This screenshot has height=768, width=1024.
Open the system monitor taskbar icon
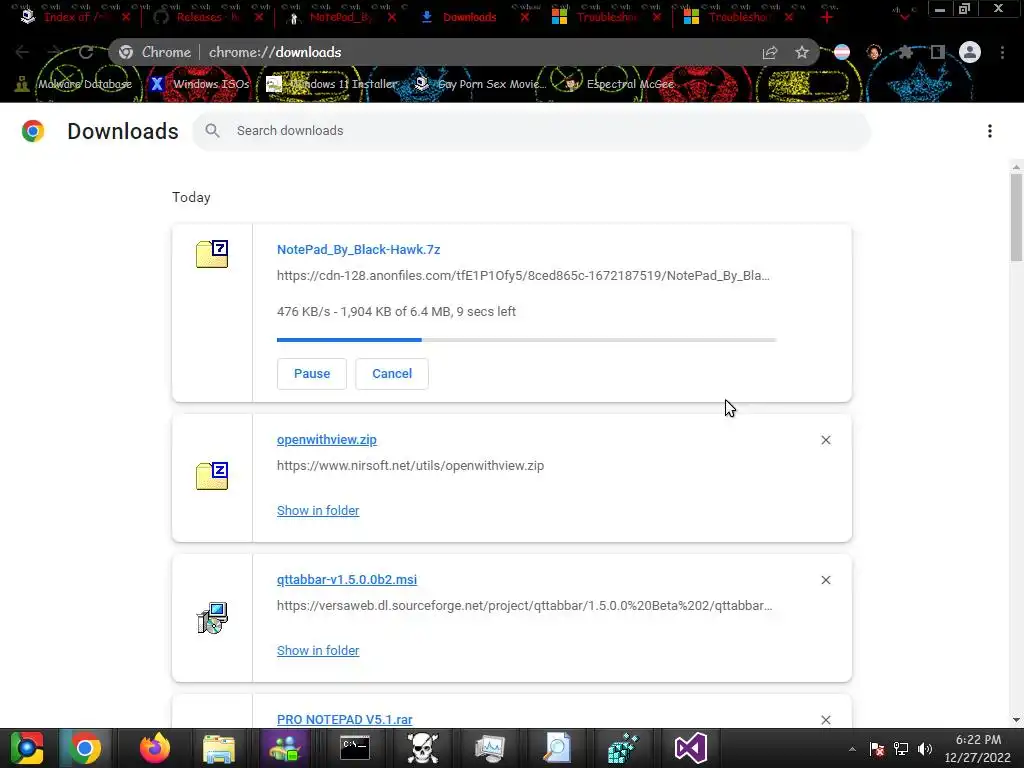click(490, 748)
